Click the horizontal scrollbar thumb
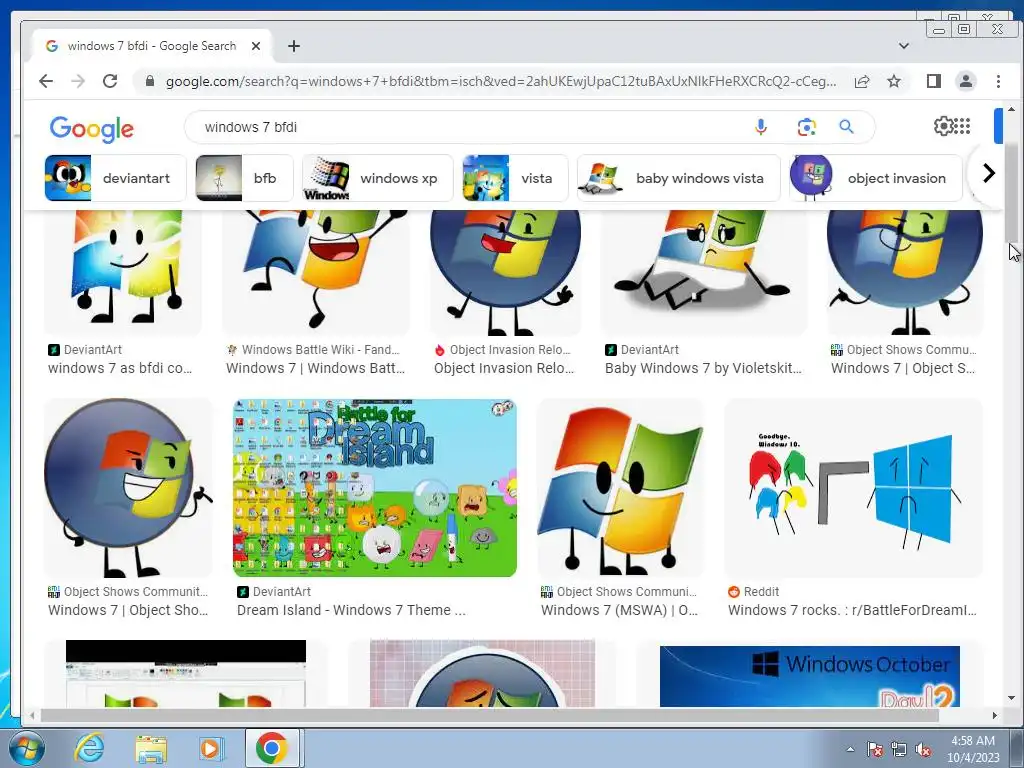The height and width of the screenshot is (768, 1024). 490,716
